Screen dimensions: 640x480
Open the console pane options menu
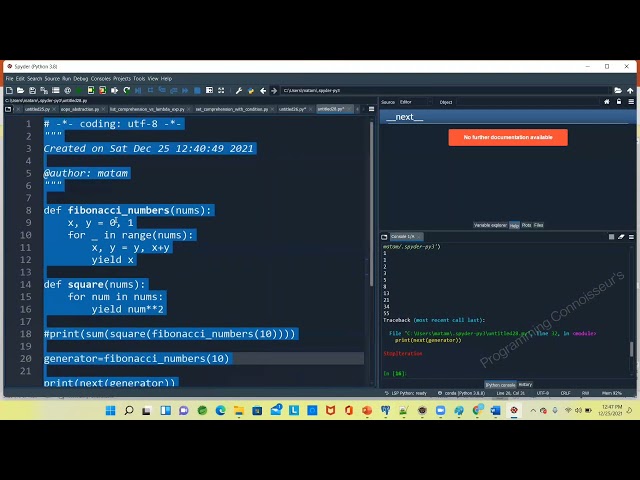(631, 237)
